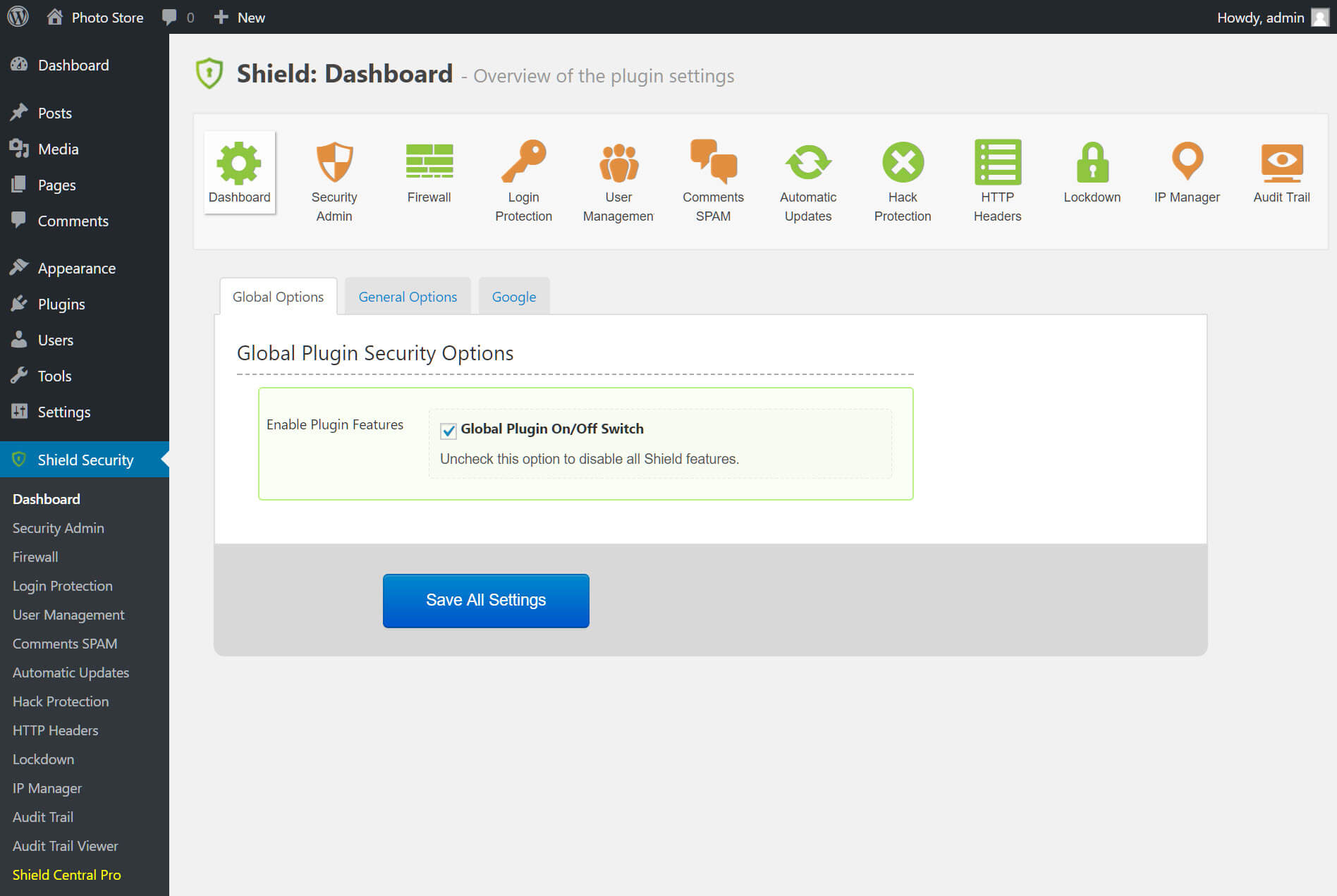1337x896 pixels.
Task: Click the Posts pushpin icon in sidebar
Action: click(x=19, y=113)
